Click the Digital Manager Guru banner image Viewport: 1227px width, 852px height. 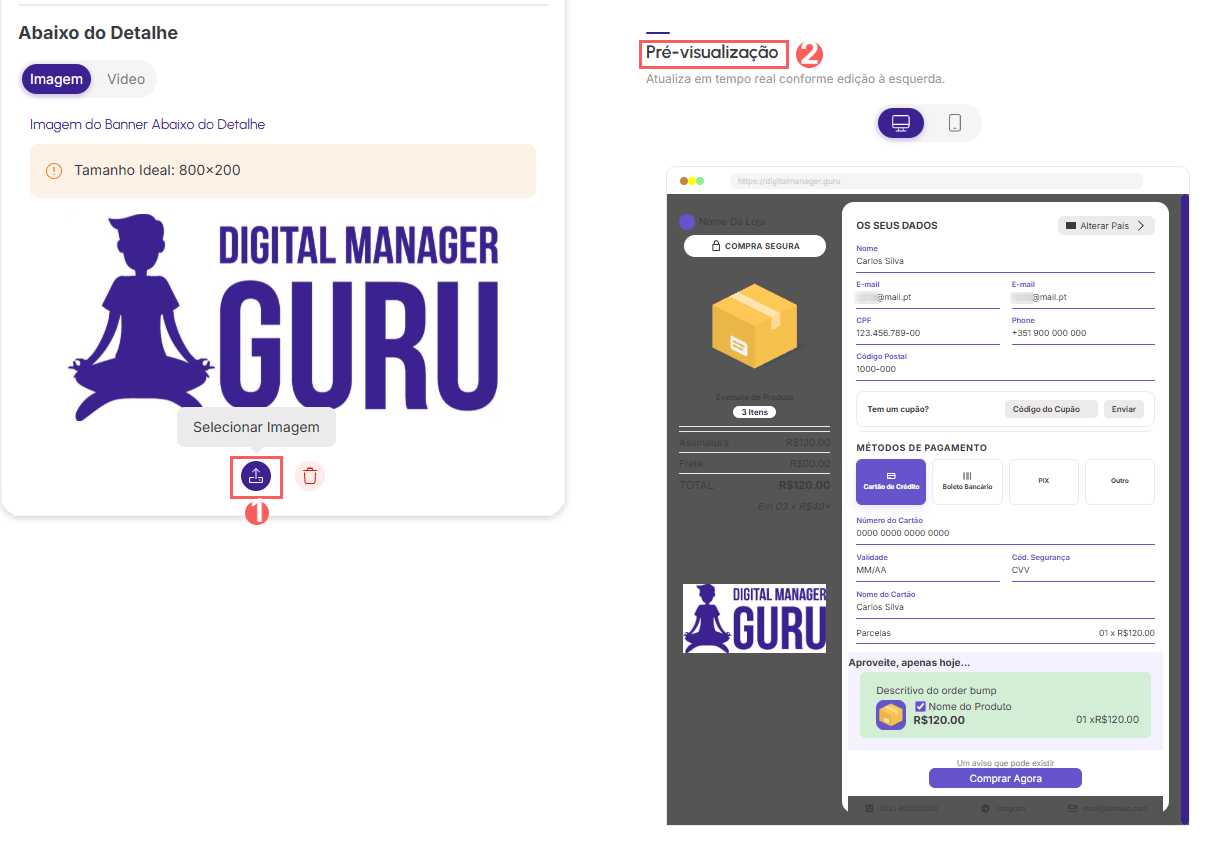[283, 315]
